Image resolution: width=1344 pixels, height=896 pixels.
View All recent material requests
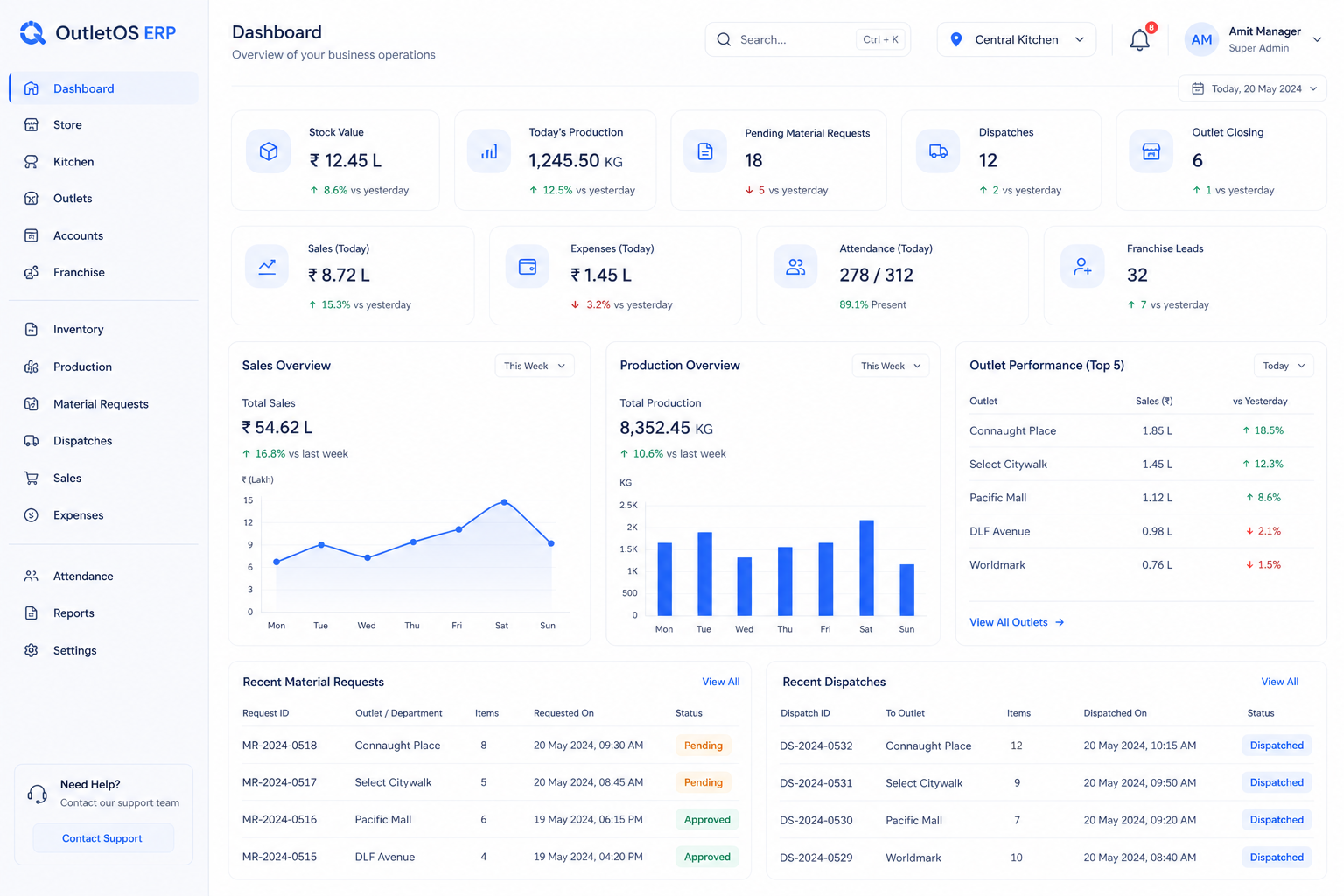(x=721, y=682)
